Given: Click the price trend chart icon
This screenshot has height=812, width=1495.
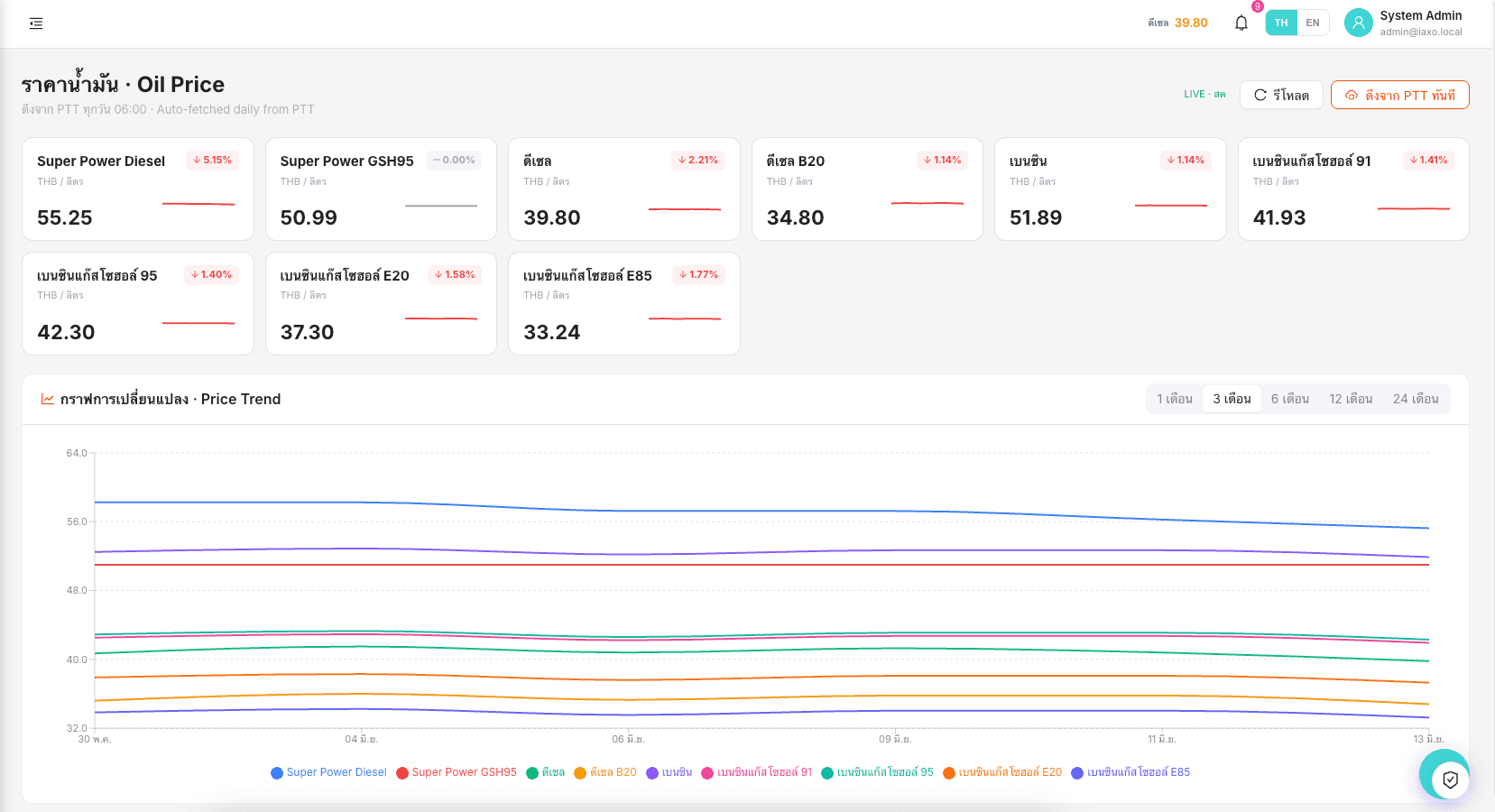Looking at the screenshot, I should [x=47, y=399].
